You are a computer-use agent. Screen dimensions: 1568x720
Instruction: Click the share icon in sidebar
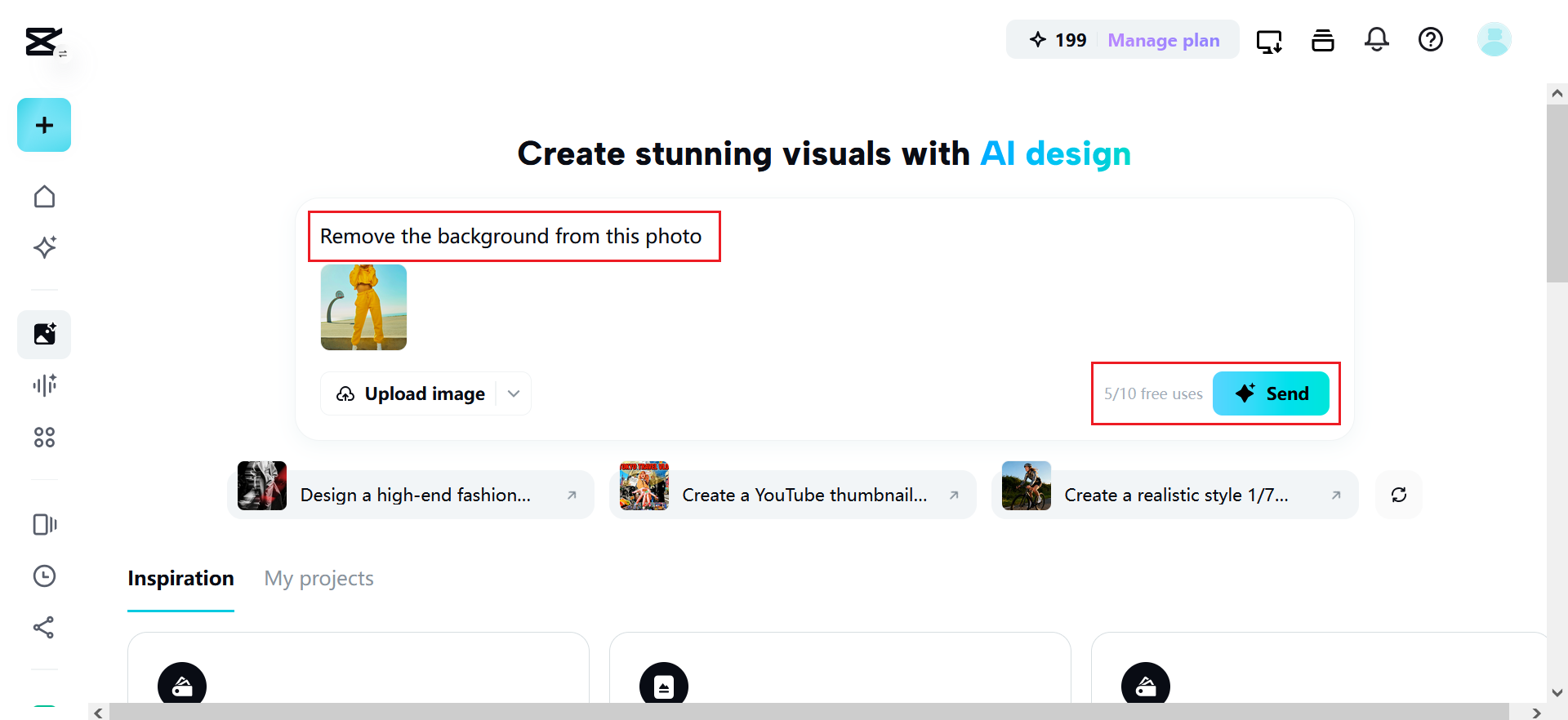44,627
